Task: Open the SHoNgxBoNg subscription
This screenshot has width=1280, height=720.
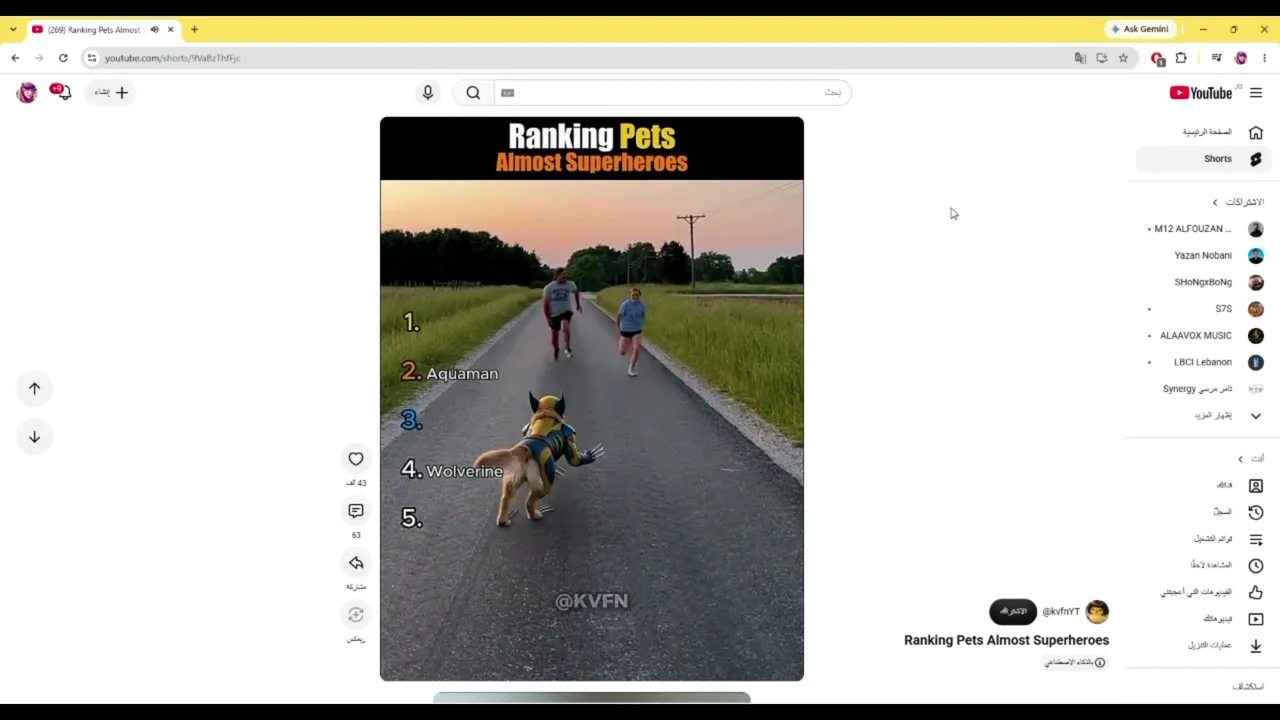Action: [x=1206, y=283]
